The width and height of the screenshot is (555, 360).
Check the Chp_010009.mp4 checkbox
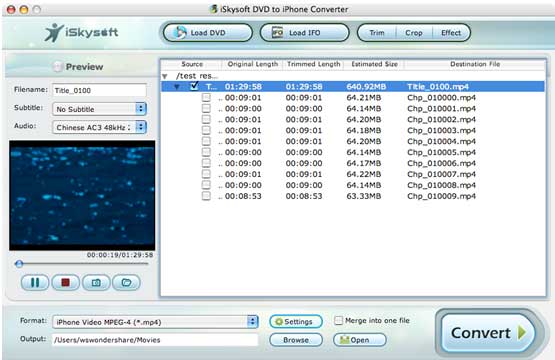click(x=206, y=196)
